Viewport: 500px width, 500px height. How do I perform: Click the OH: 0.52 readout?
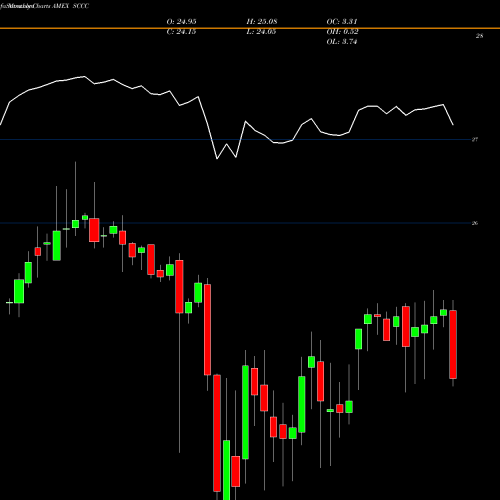point(342,32)
